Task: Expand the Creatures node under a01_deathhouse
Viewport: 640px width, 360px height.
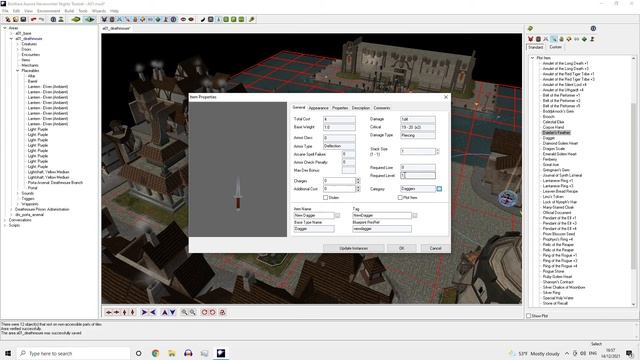Action: pyautogui.click(x=18, y=44)
